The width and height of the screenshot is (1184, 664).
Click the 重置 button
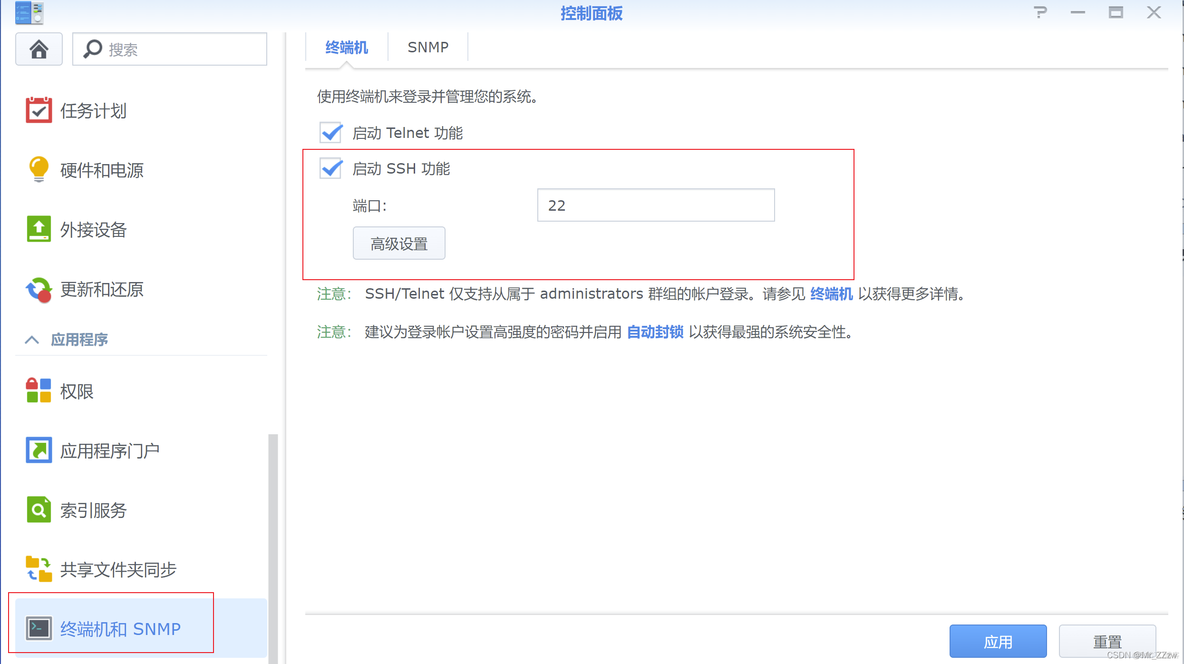coord(1107,641)
